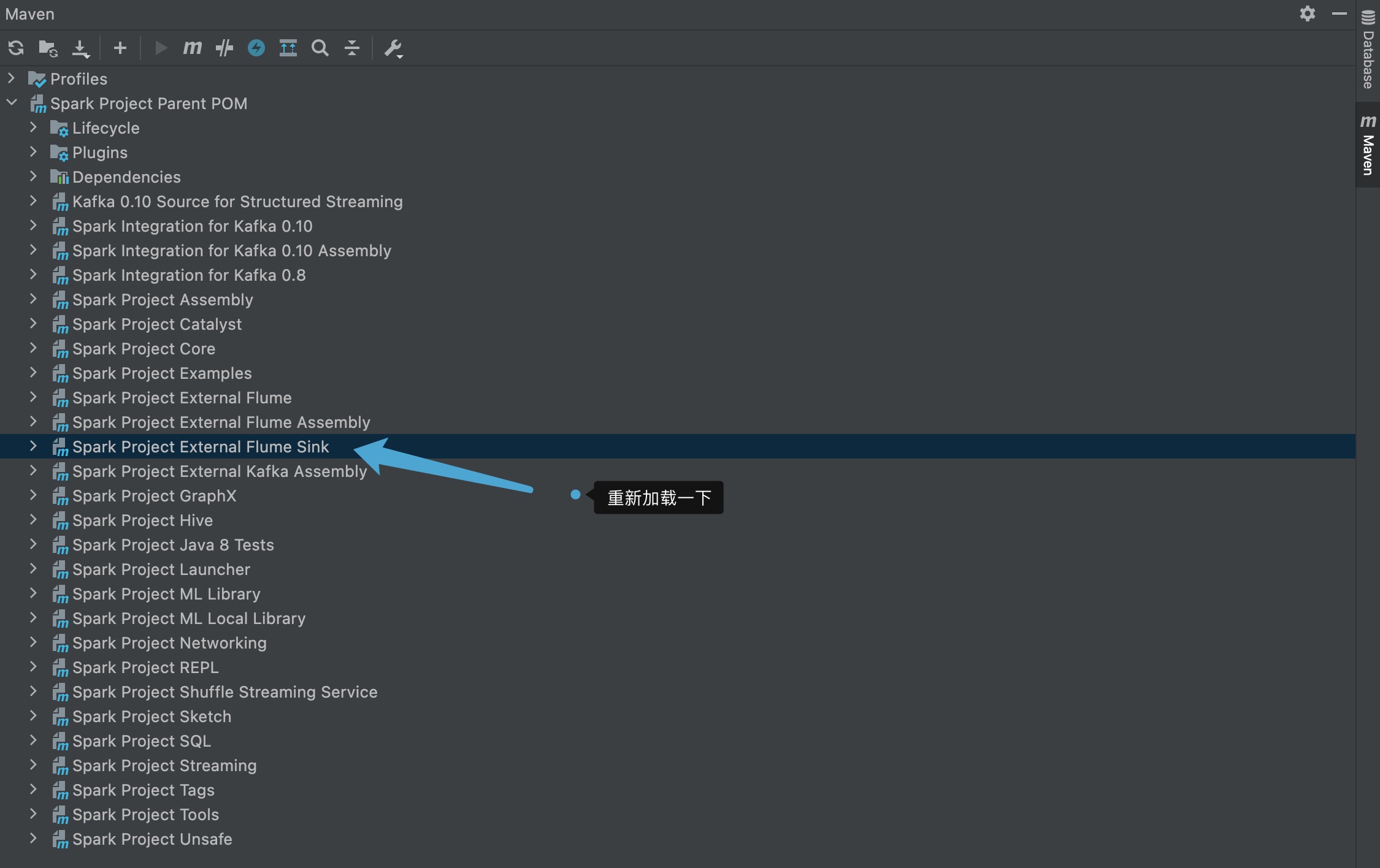Click Run Maven Build play icon

point(161,48)
